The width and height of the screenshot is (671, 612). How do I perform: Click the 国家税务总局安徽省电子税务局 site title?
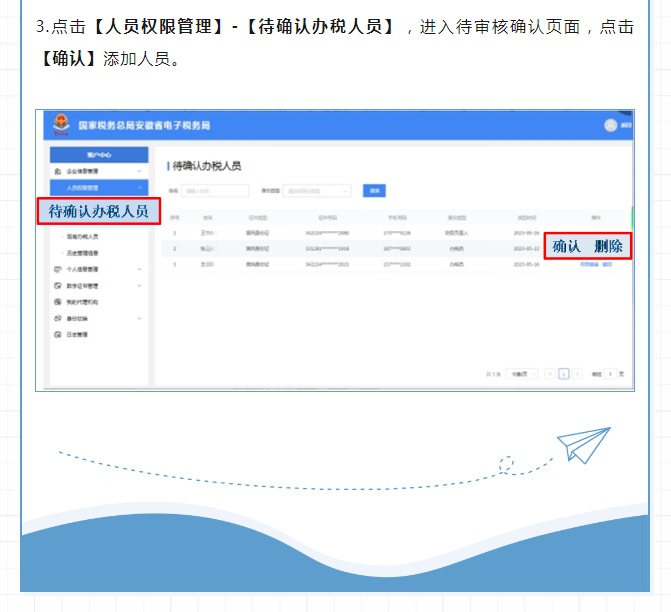(144, 125)
